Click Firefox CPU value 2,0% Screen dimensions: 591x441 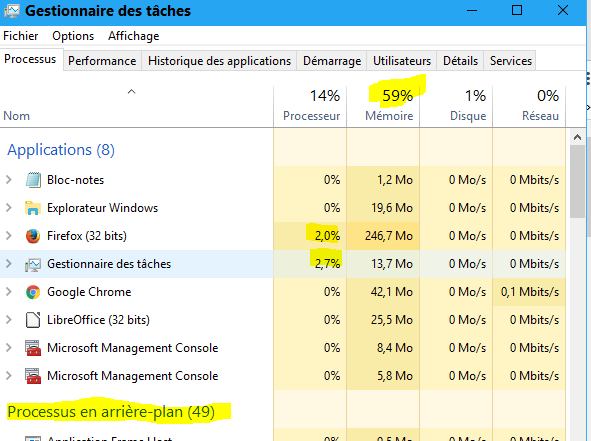coord(327,236)
